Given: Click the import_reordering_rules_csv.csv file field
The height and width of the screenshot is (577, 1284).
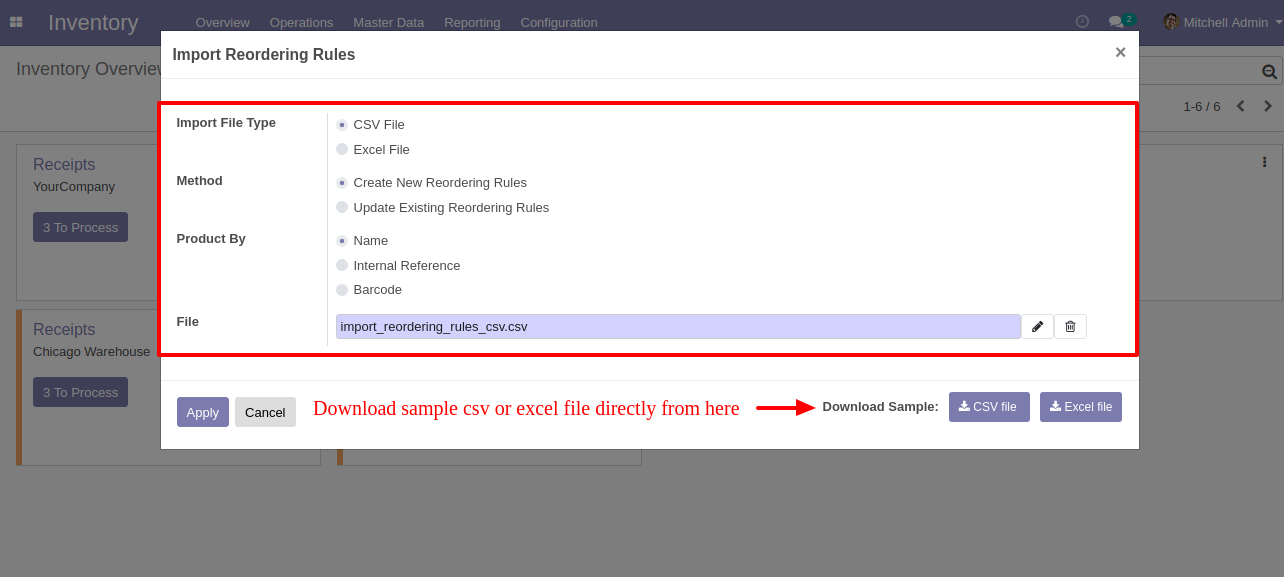Looking at the screenshot, I should [x=678, y=327].
